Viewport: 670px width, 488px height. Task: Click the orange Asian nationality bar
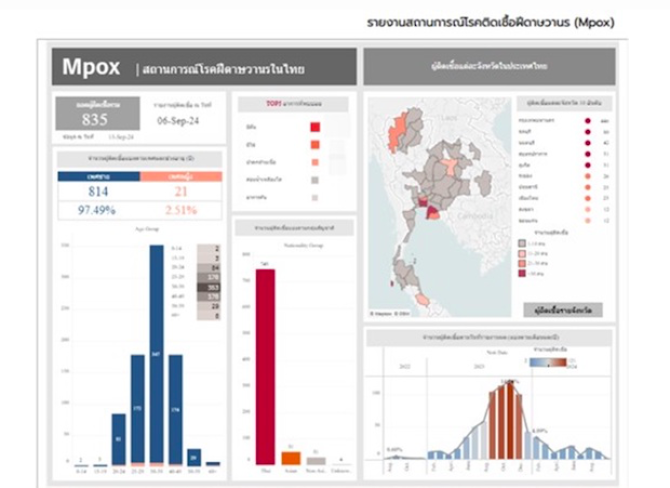click(291, 458)
